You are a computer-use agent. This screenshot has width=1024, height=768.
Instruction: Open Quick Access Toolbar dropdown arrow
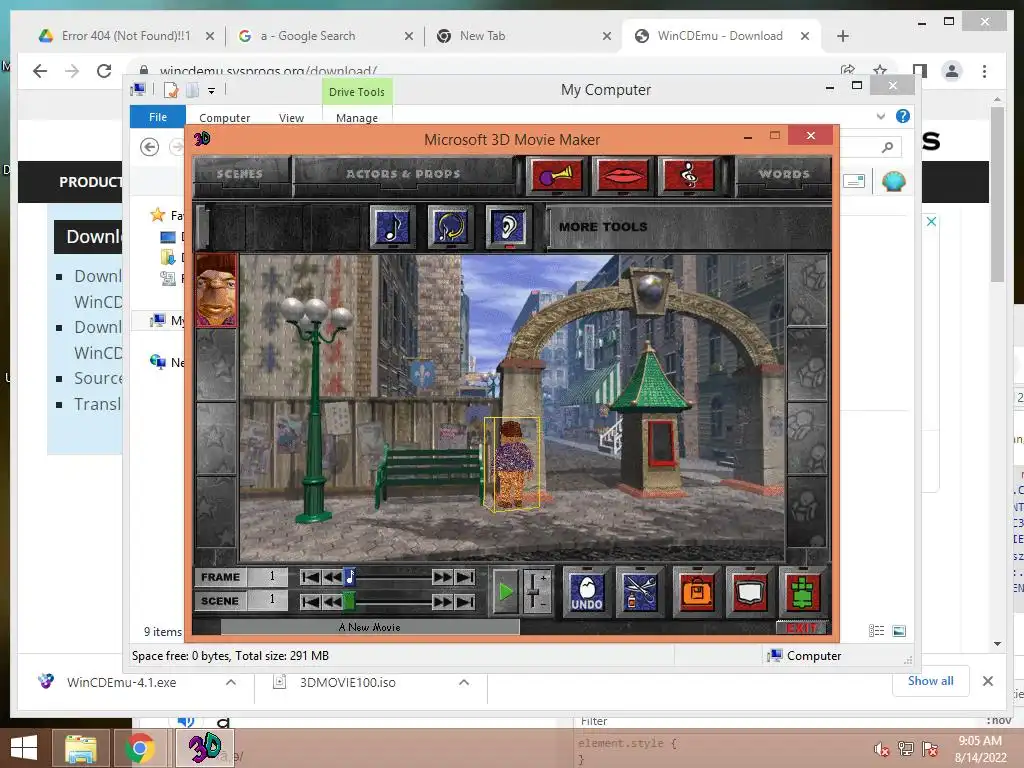click(x=212, y=91)
